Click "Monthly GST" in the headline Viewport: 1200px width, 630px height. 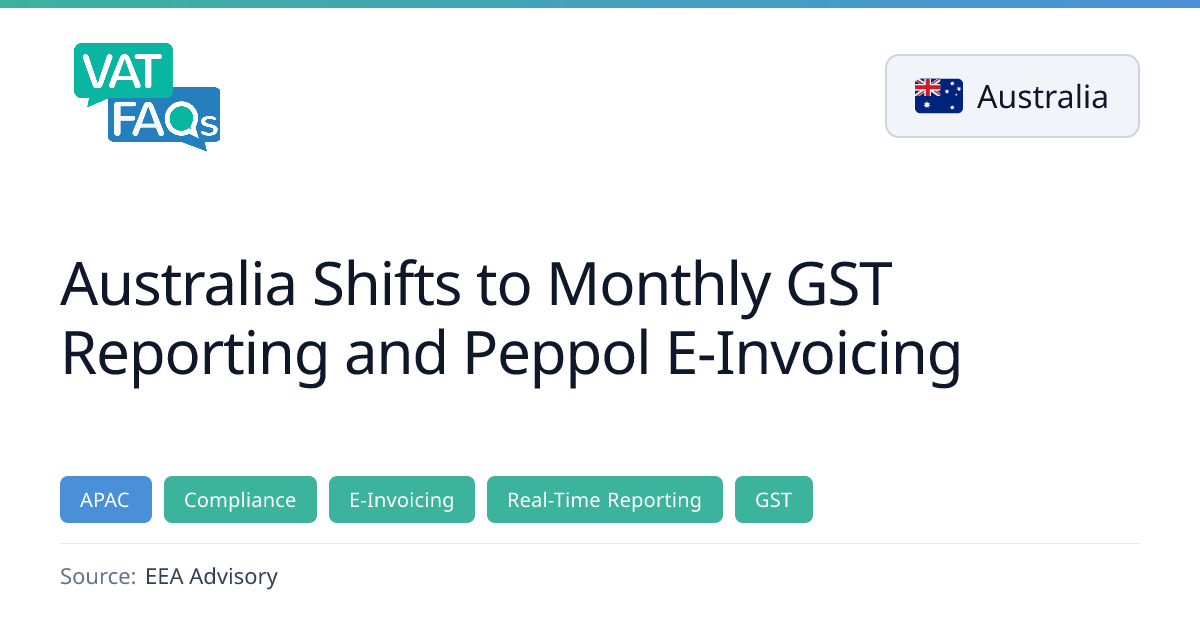coord(718,285)
